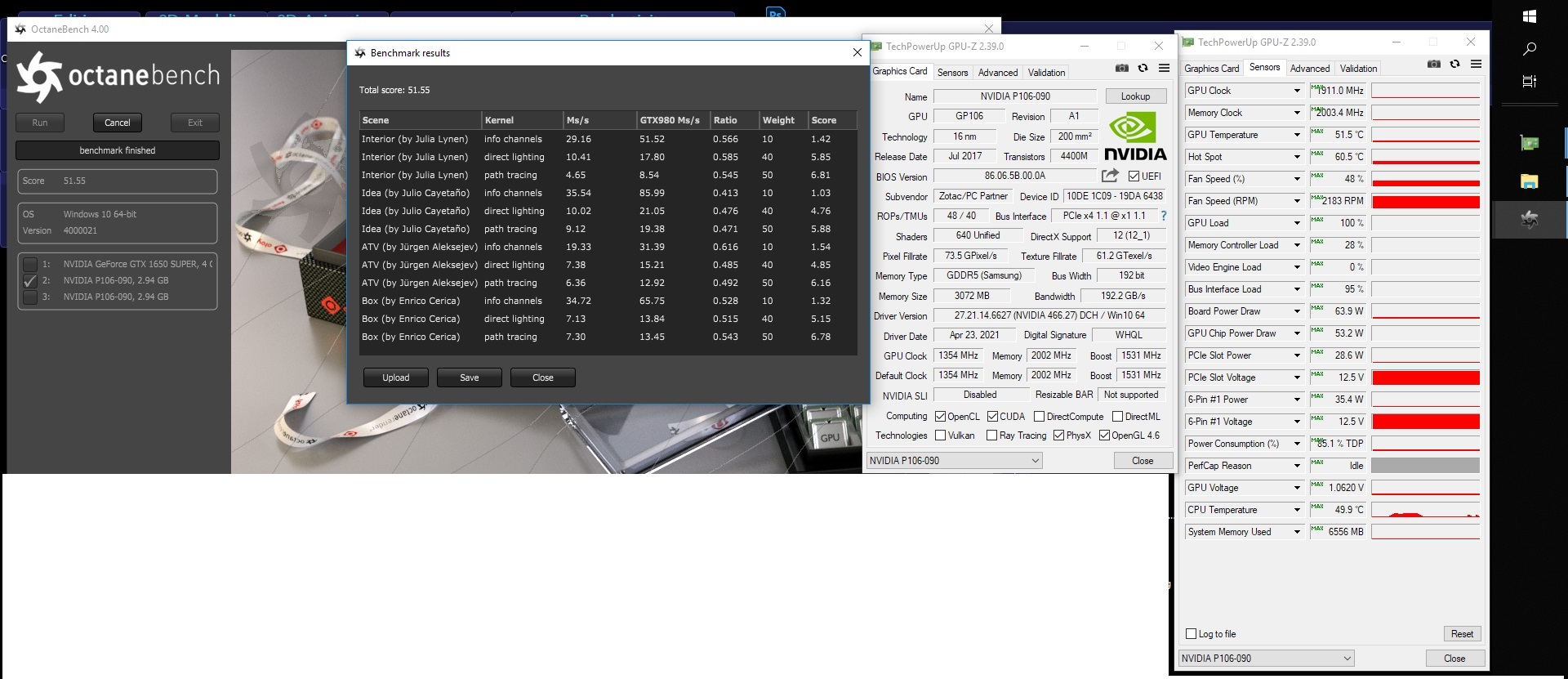Open the GPU selector dropdown in Sensors window
Viewport: 1568px width, 679px height.
tap(1266, 659)
